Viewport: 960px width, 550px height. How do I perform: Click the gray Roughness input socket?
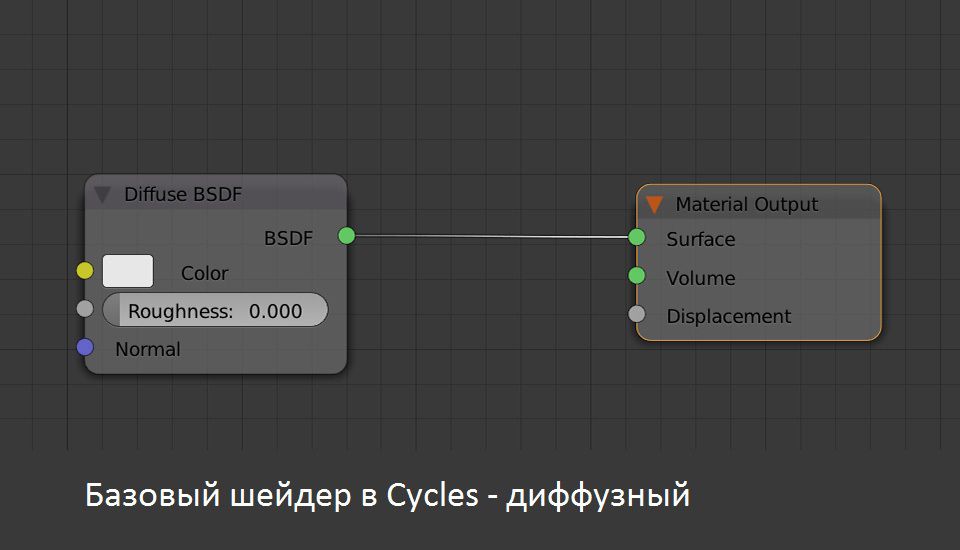tap(85, 309)
